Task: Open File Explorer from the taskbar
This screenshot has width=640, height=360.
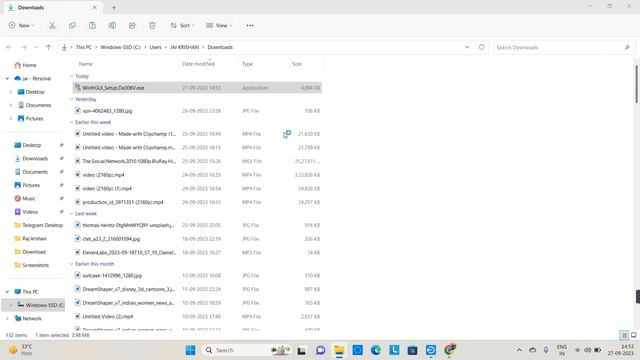Action: tap(339, 350)
